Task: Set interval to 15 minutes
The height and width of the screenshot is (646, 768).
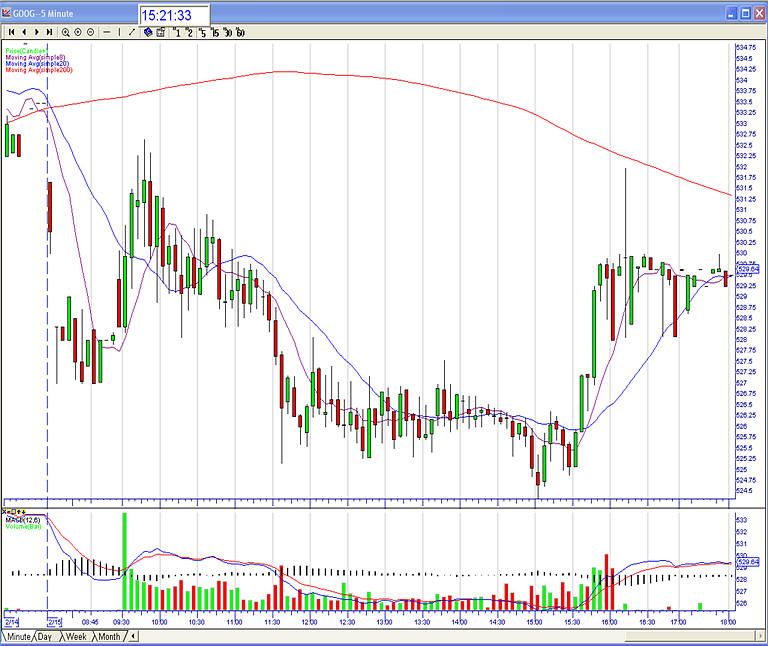Action: pos(215,32)
